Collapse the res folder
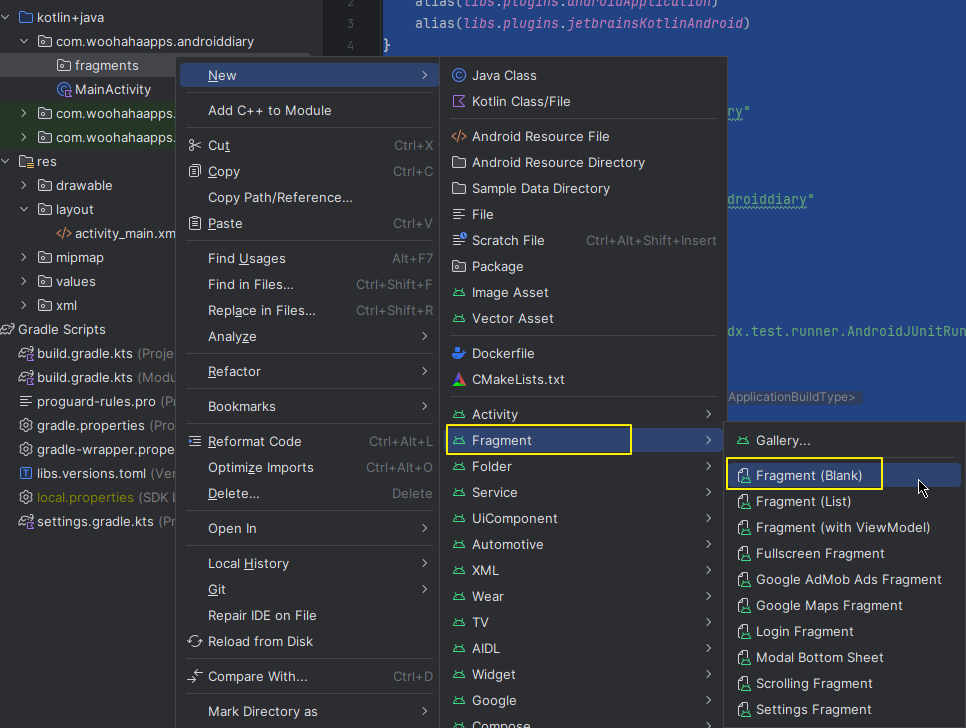The height and width of the screenshot is (728, 966). point(6,161)
